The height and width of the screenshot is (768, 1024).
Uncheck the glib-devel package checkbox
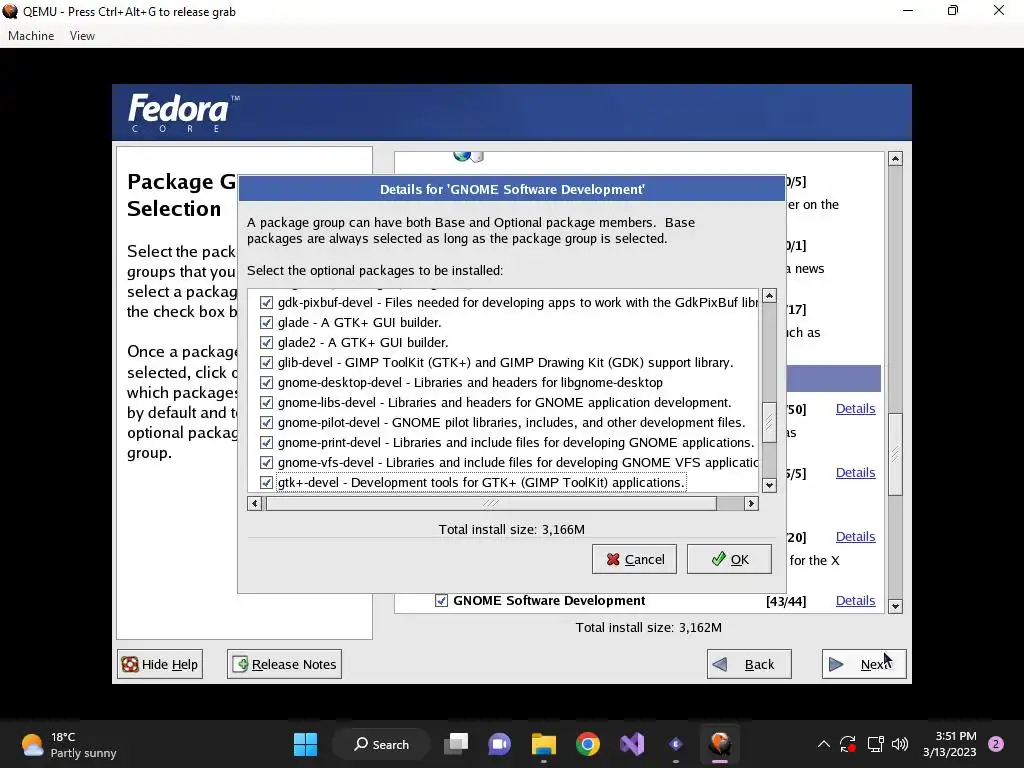[266, 362]
